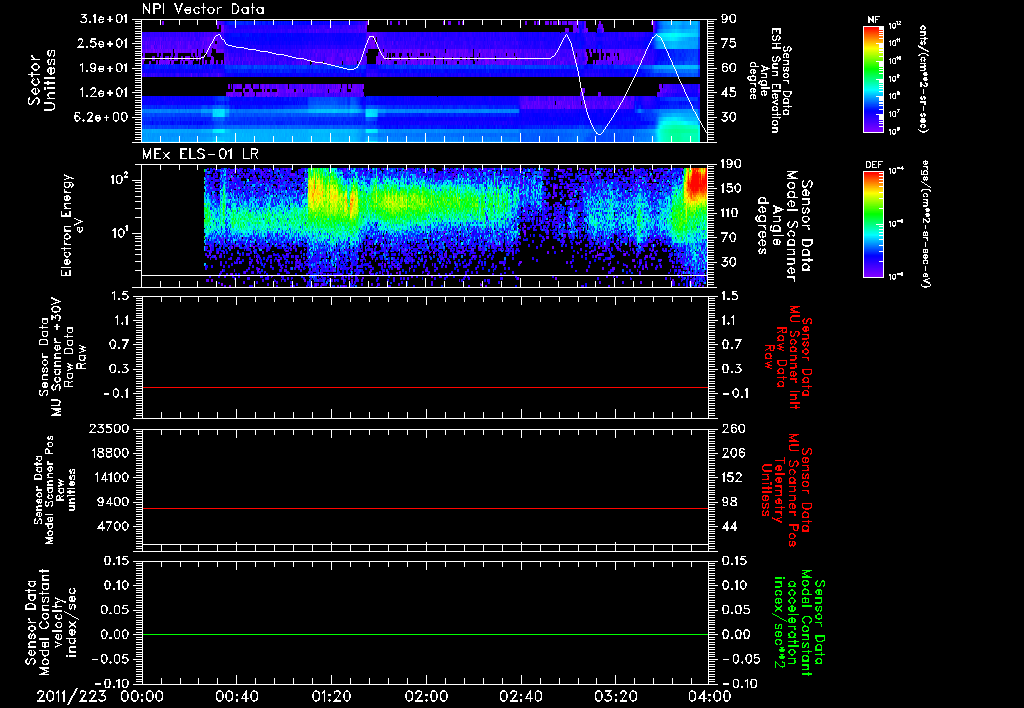Click the '45' sun elevation tick label

[728, 93]
